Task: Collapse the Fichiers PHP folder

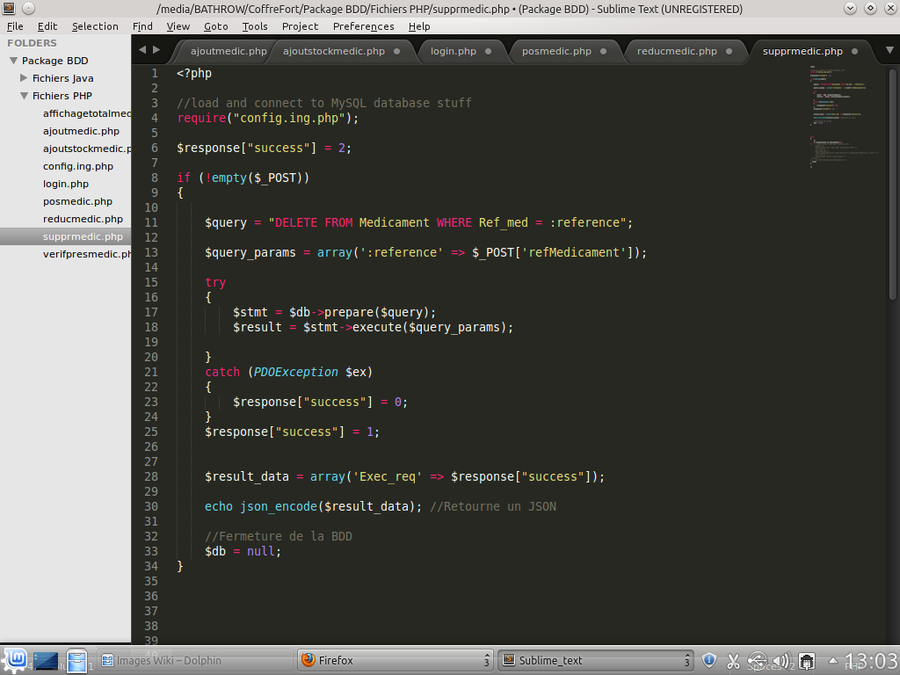Action: coord(24,96)
